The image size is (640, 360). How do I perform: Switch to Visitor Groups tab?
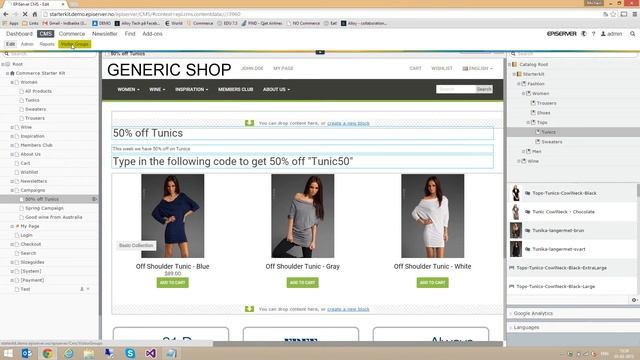click(75, 44)
